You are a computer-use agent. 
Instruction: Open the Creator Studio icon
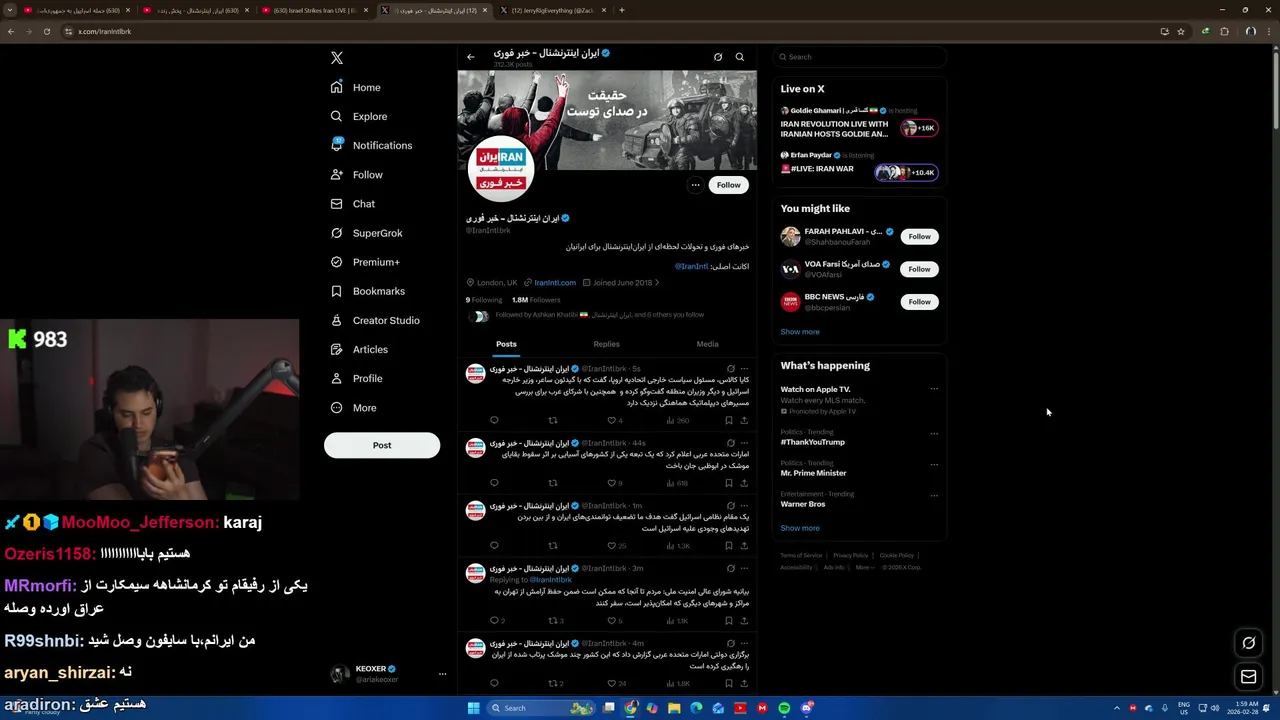click(337, 321)
